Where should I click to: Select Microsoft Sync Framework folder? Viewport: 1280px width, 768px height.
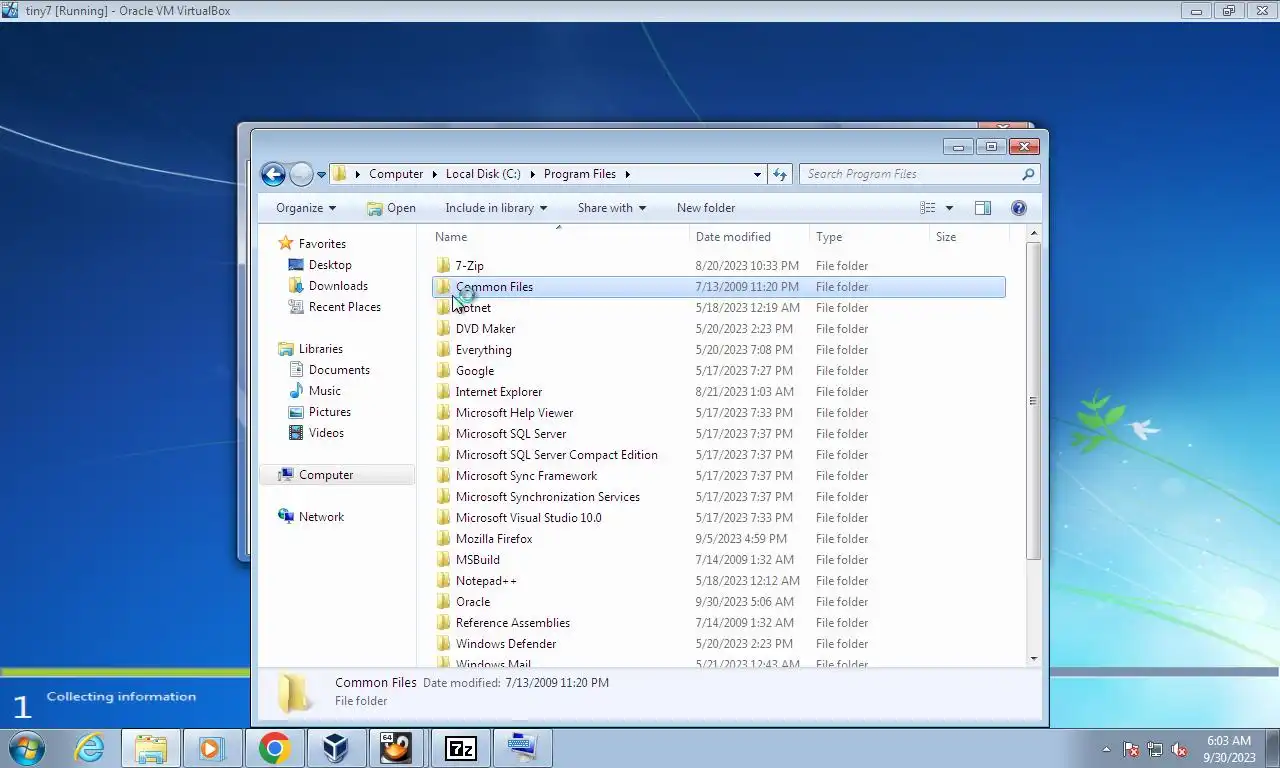(526, 476)
